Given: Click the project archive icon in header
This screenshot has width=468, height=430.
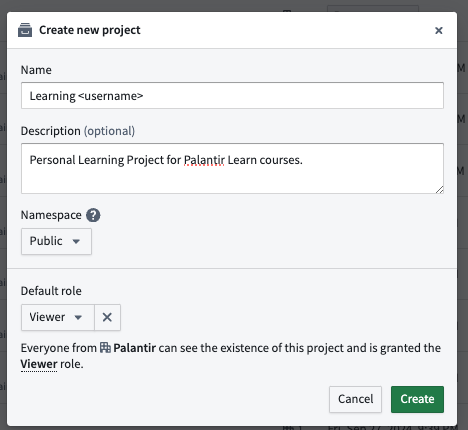Looking at the screenshot, I should [x=25, y=30].
